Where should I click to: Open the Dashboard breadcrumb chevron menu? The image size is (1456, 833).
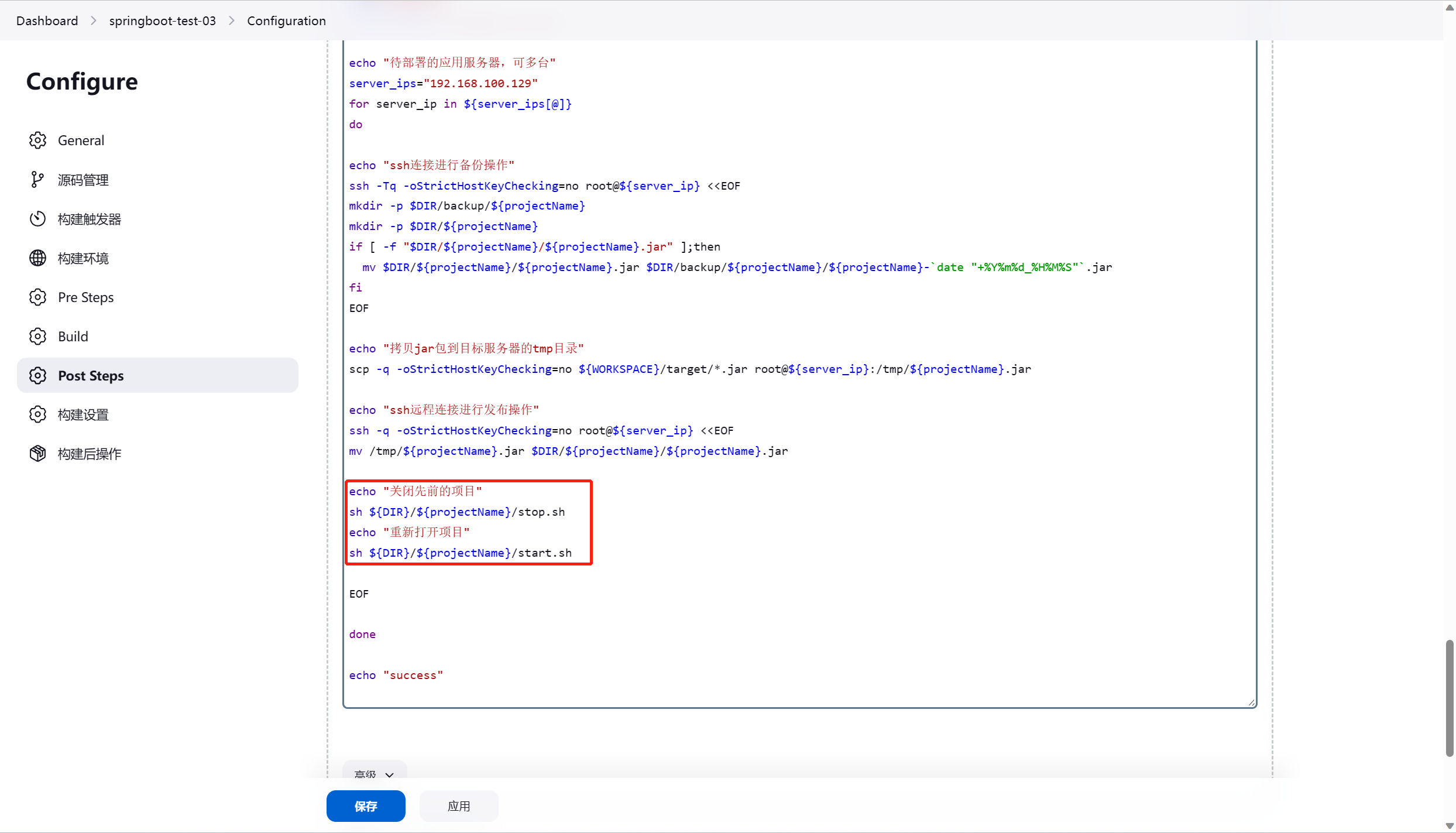click(94, 21)
